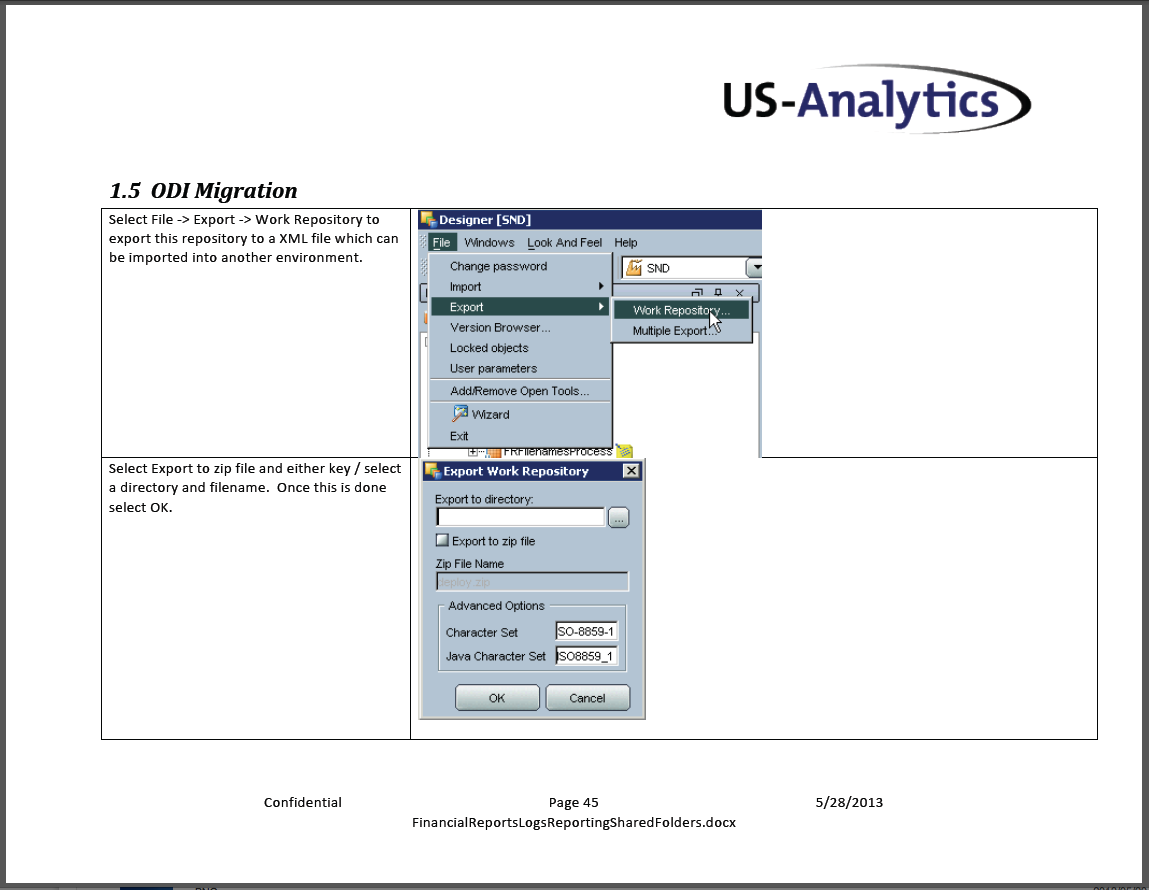Image resolution: width=1149 pixels, height=890 pixels.
Task: Select Multiple Export... submenu item
Action: [x=681, y=331]
